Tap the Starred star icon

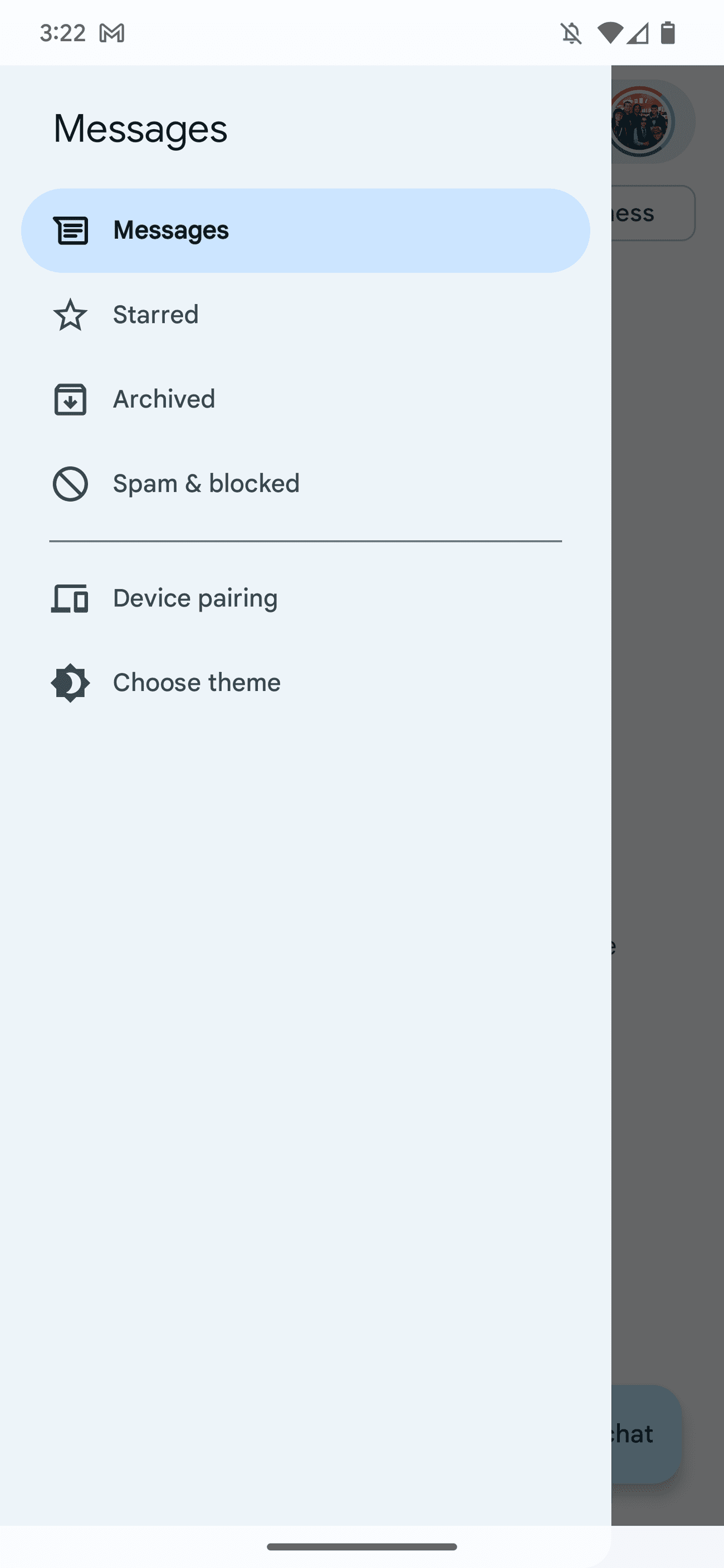[71, 315]
